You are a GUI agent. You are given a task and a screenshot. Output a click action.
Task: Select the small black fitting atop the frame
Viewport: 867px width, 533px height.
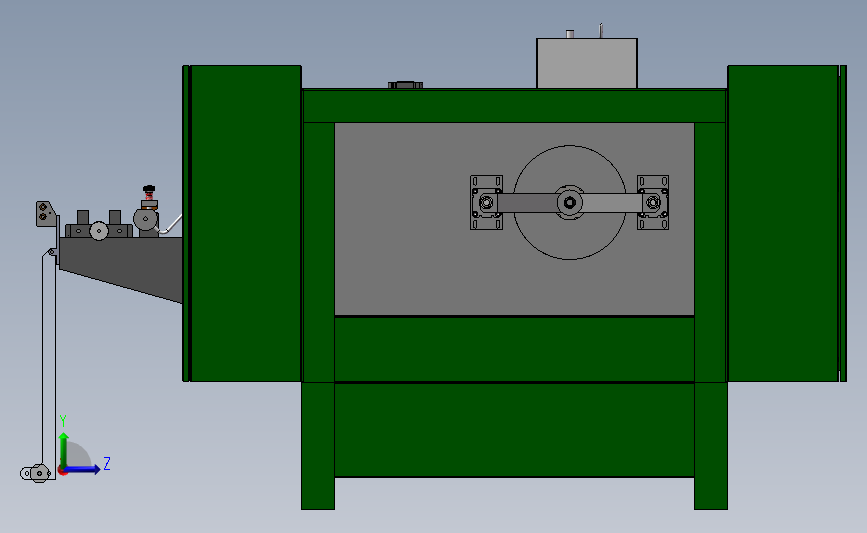(405, 85)
